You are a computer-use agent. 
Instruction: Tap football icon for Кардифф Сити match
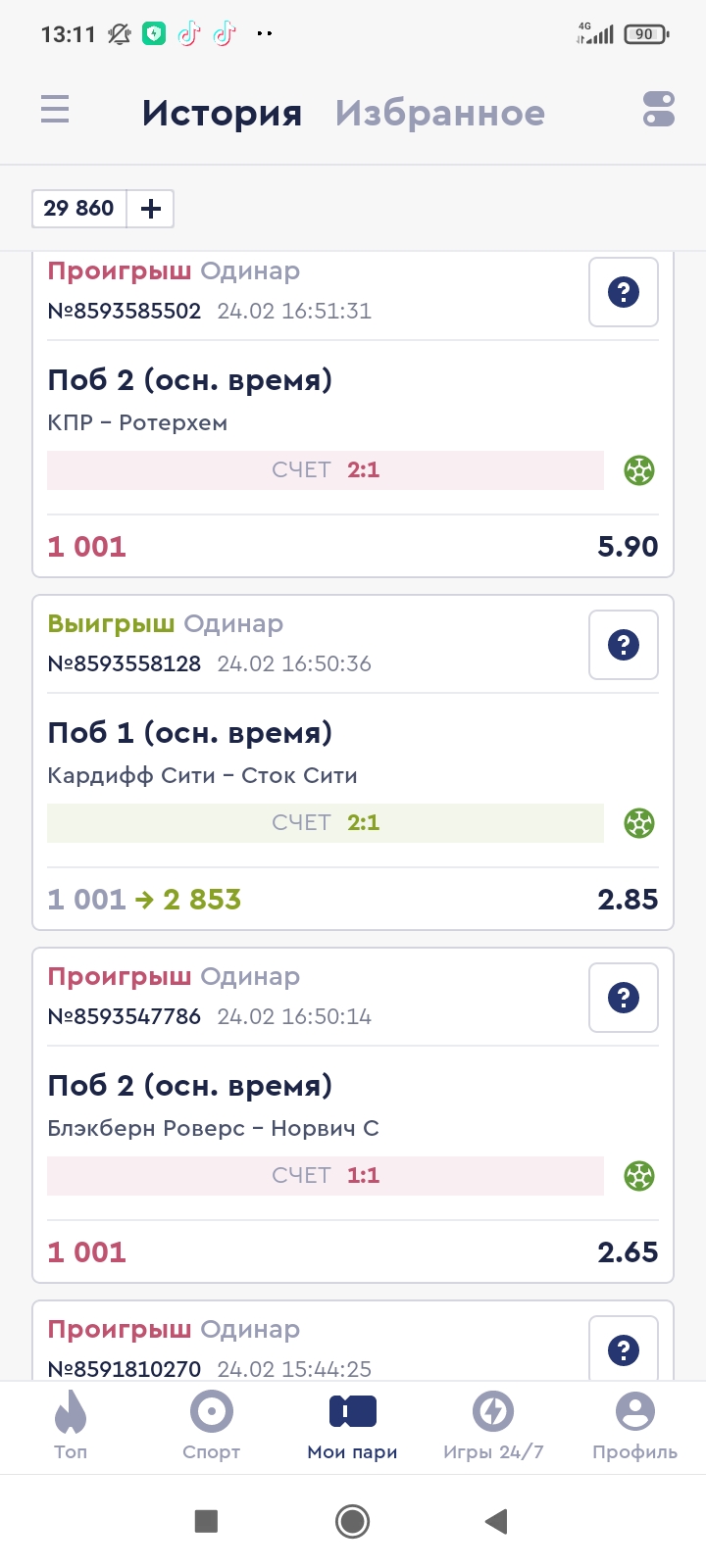coord(639,823)
